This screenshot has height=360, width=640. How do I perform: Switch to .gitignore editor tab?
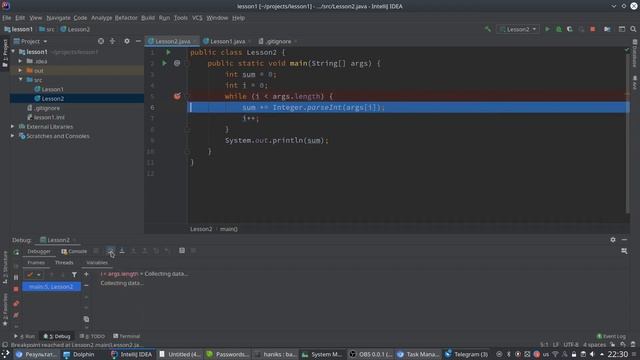(278, 41)
